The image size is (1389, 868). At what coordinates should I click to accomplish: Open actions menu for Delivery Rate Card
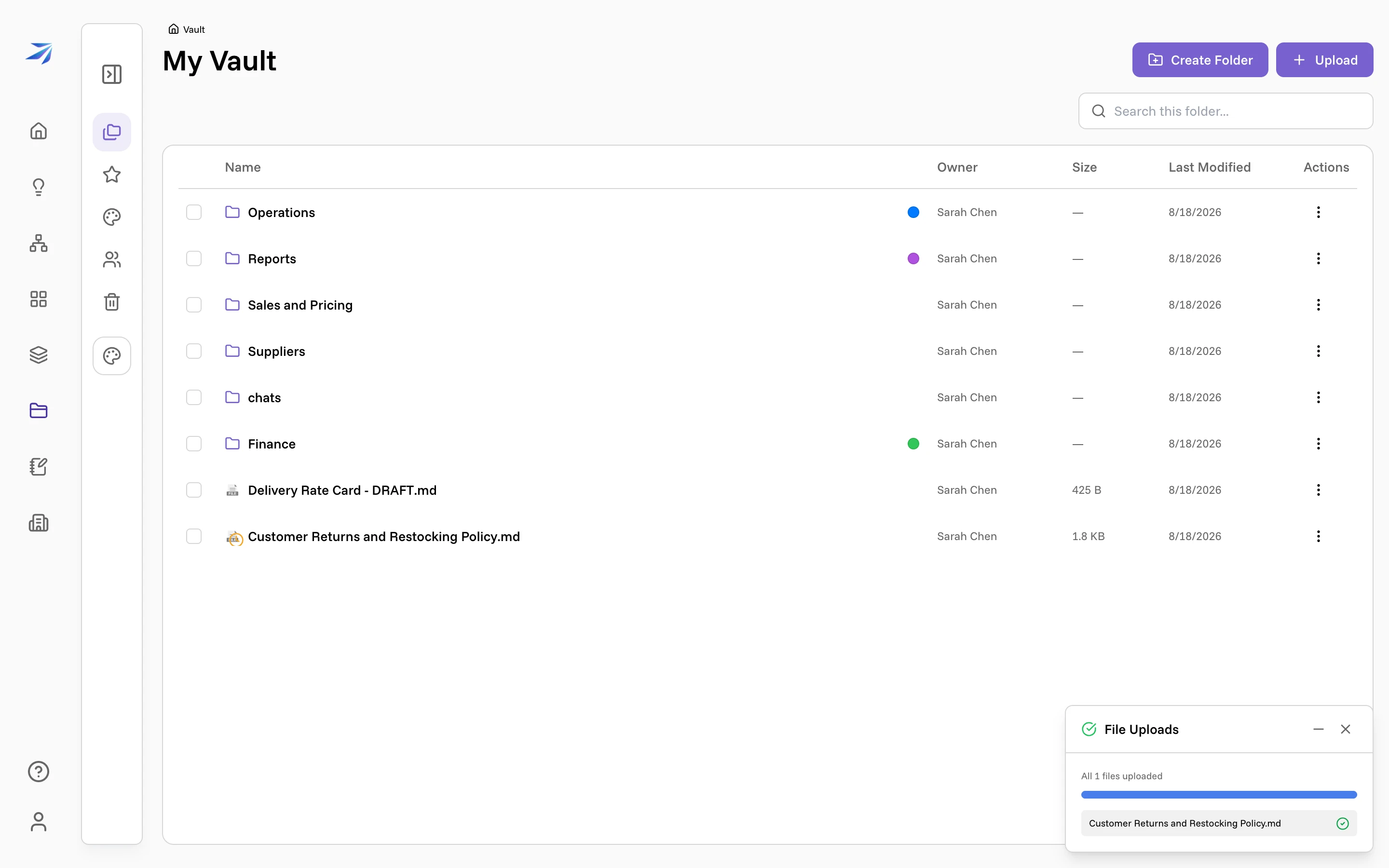point(1319,490)
